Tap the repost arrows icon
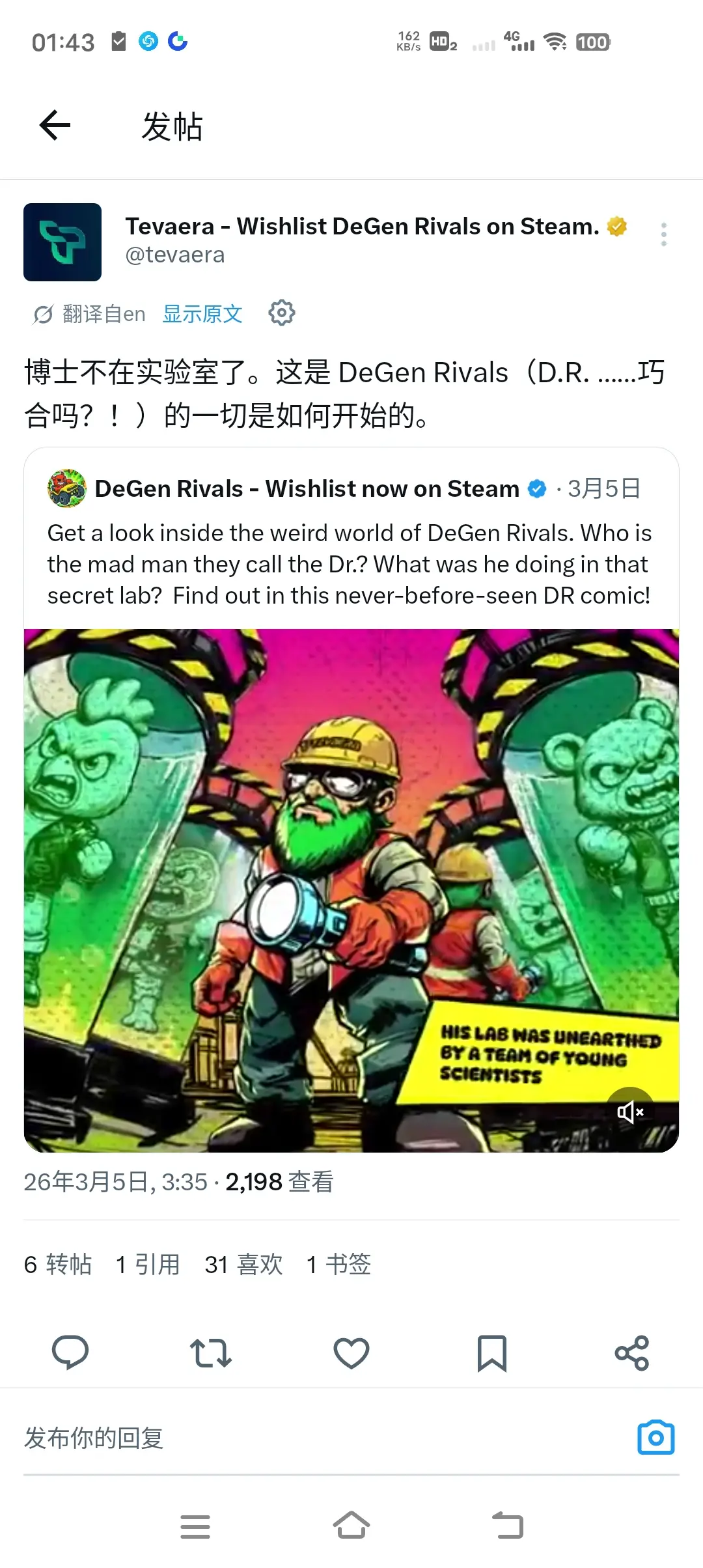Screen dimensions: 703x1568 point(211,1352)
